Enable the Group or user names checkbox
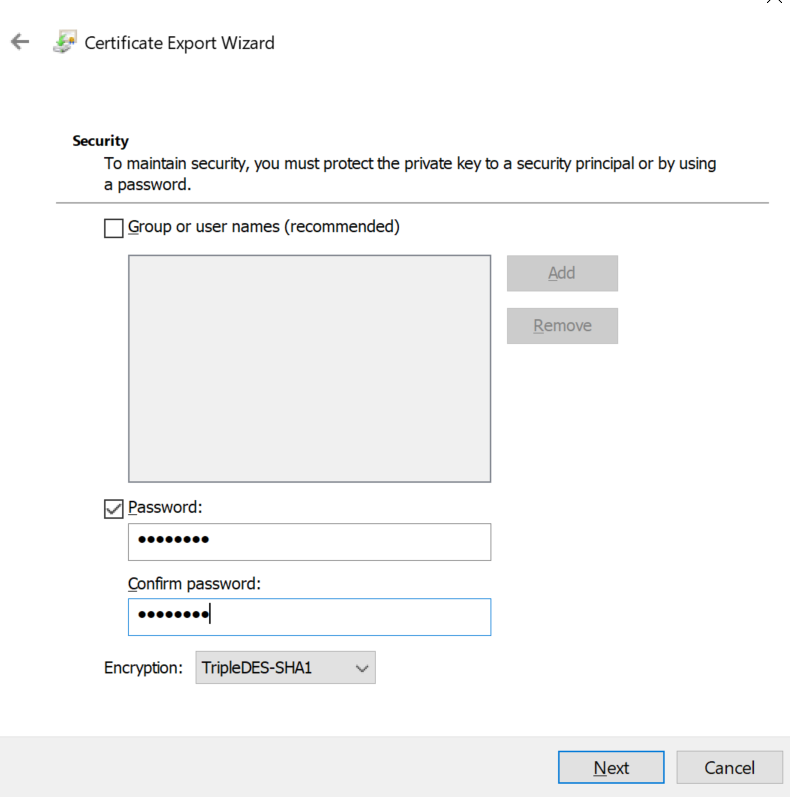Image resolution: width=790 pixels, height=797 pixels. tap(113, 228)
